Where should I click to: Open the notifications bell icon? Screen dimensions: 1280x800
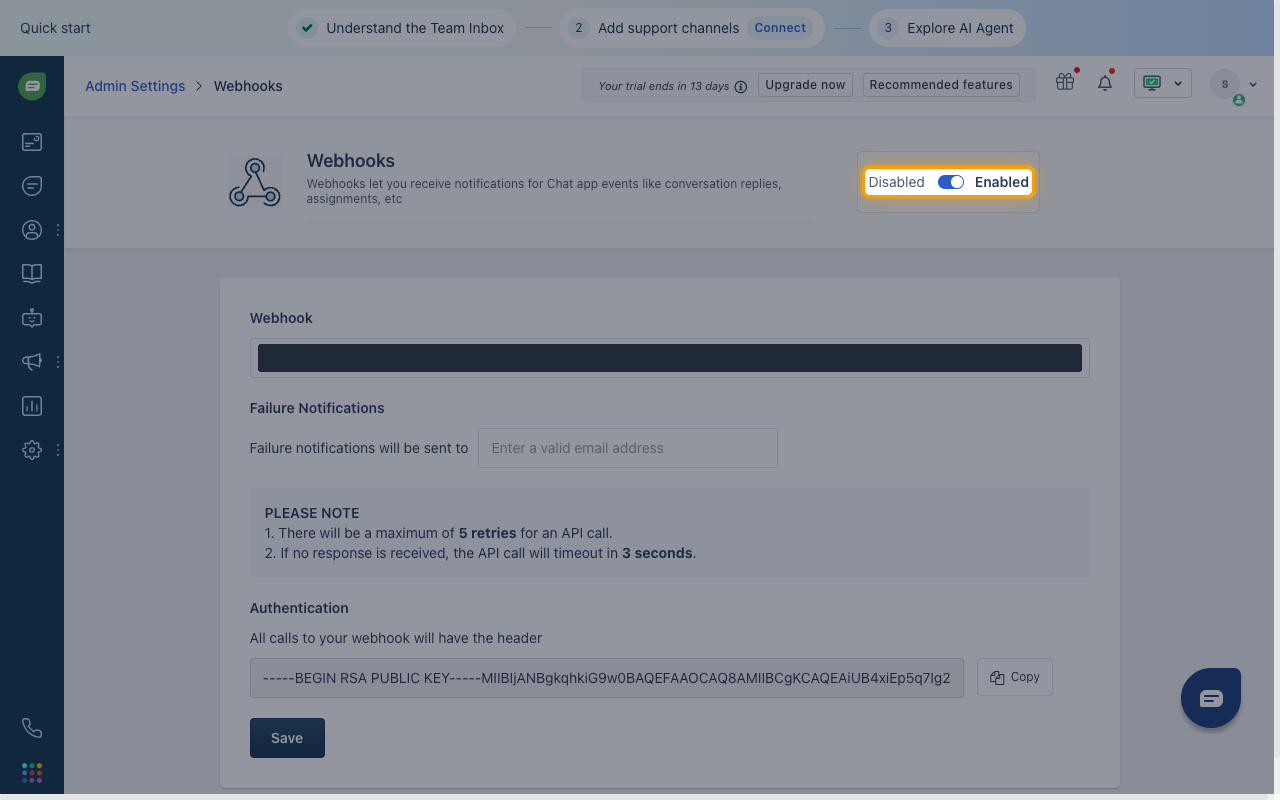pyautogui.click(x=1105, y=84)
